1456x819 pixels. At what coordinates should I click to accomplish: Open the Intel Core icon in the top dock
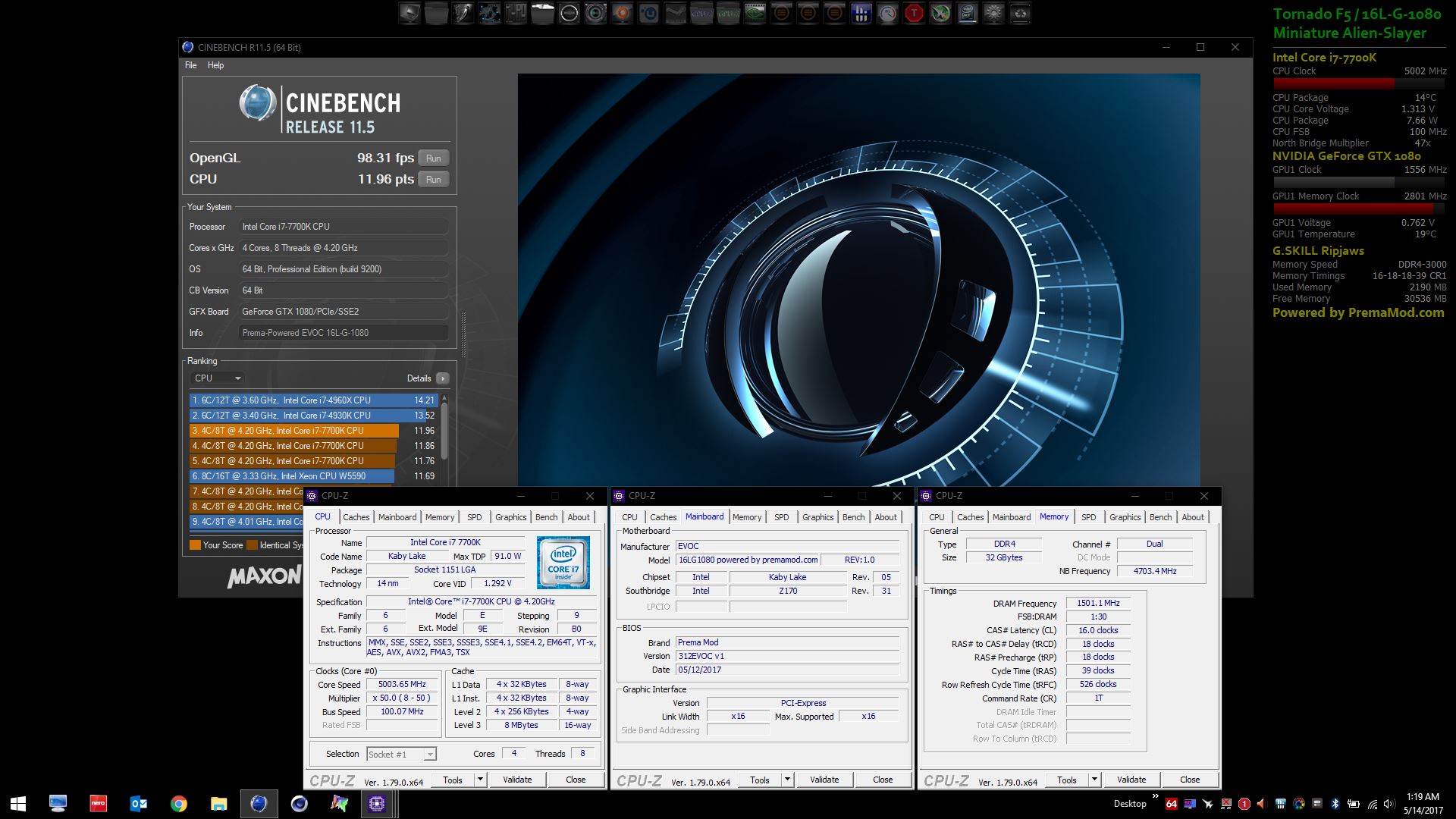pos(968,13)
